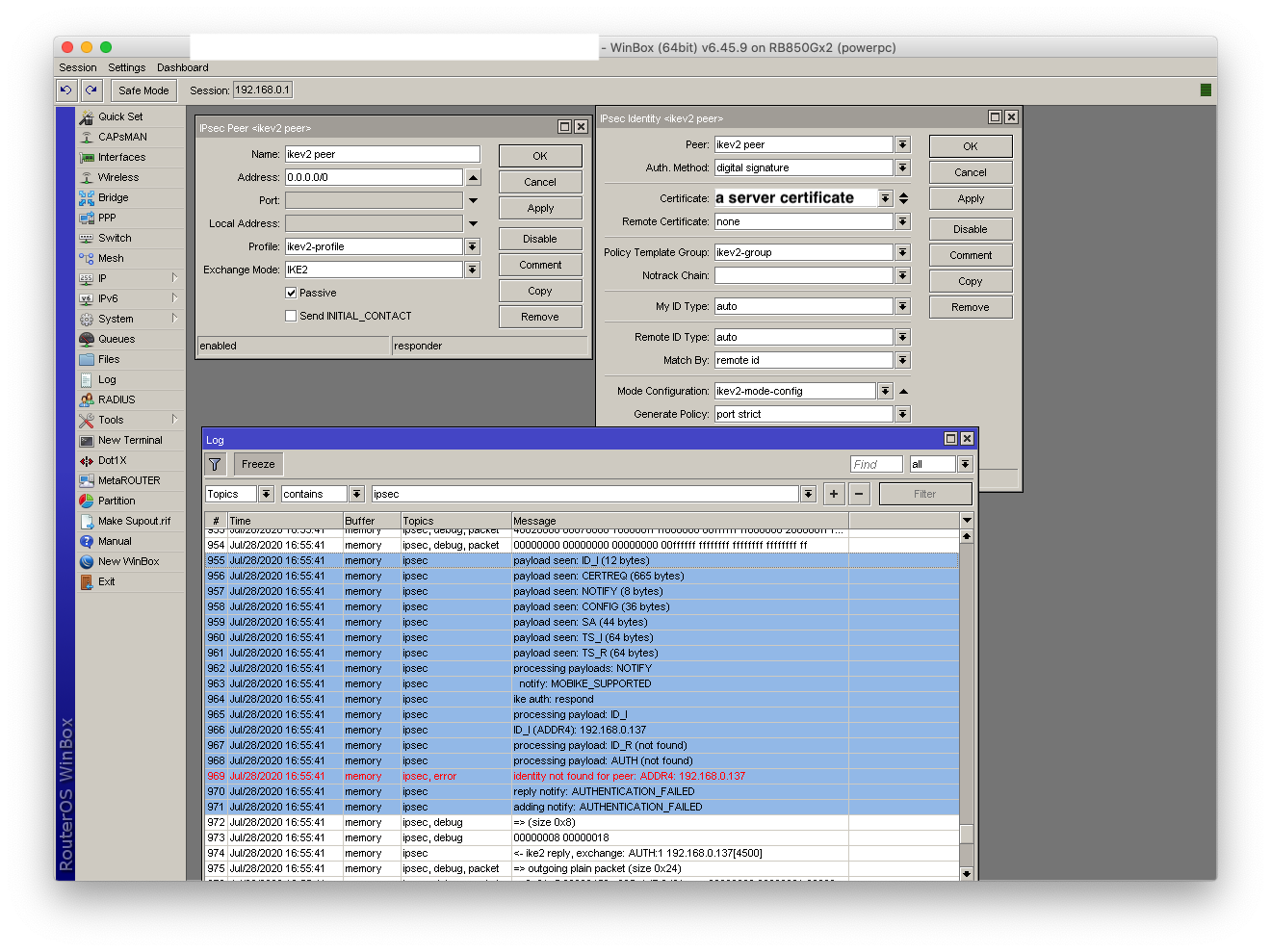Image resolution: width=1271 pixels, height=952 pixels.
Task: Open Quick Set from sidebar
Action: tap(119, 116)
